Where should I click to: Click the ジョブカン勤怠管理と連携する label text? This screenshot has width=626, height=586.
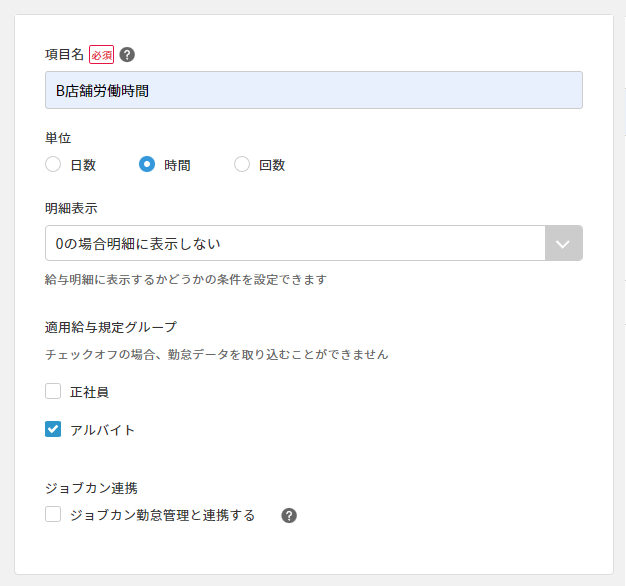click(x=162, y=516)
